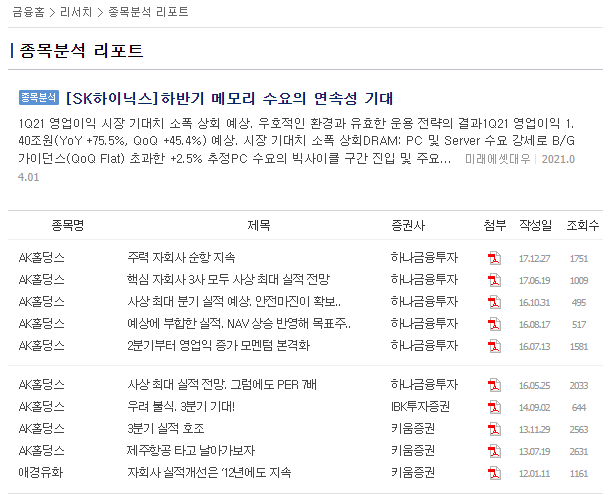Open 종목분석 리포트 breadcrumb link
This screenshot has width=611, height=500.
(x=148, y=12)
